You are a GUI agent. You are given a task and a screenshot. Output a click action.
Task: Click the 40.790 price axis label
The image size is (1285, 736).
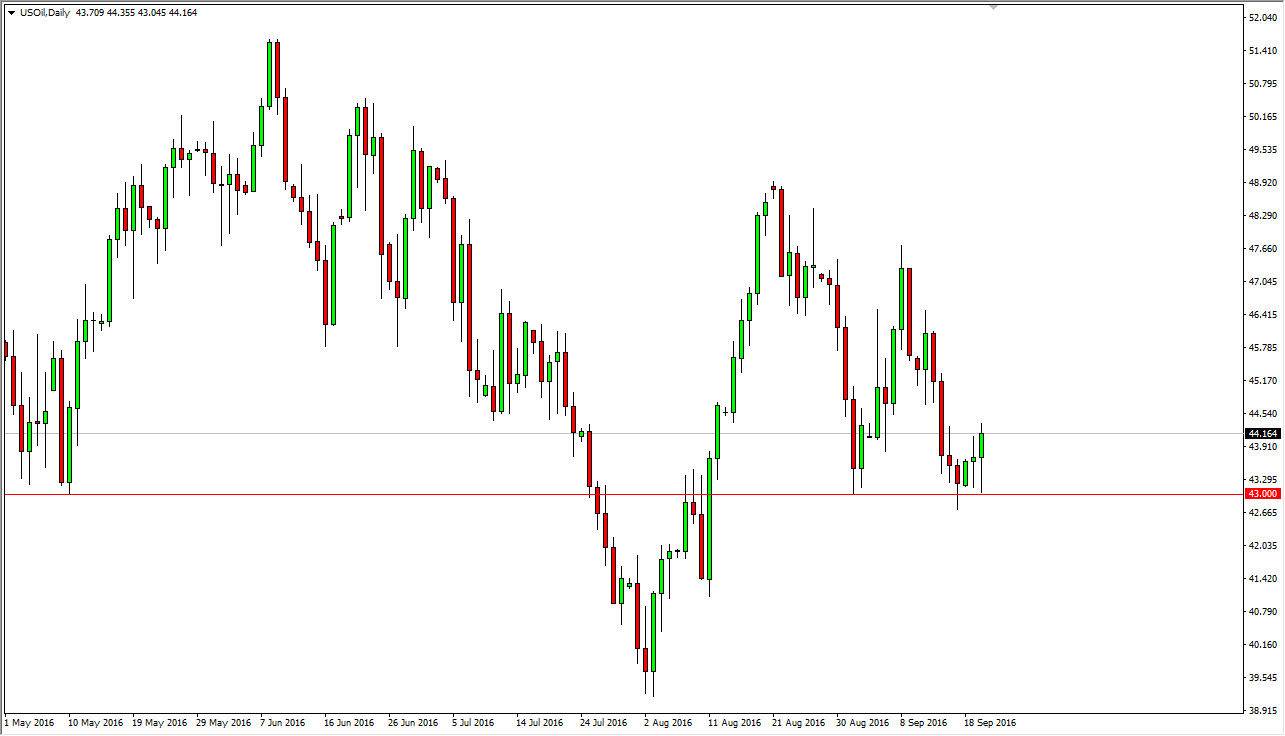1264,612
